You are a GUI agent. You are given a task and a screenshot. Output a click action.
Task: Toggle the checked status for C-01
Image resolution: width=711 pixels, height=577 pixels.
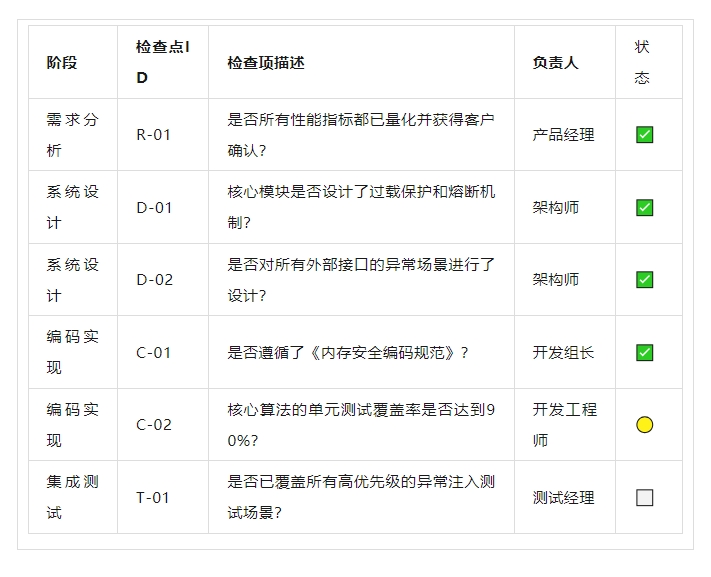[645, 353]
